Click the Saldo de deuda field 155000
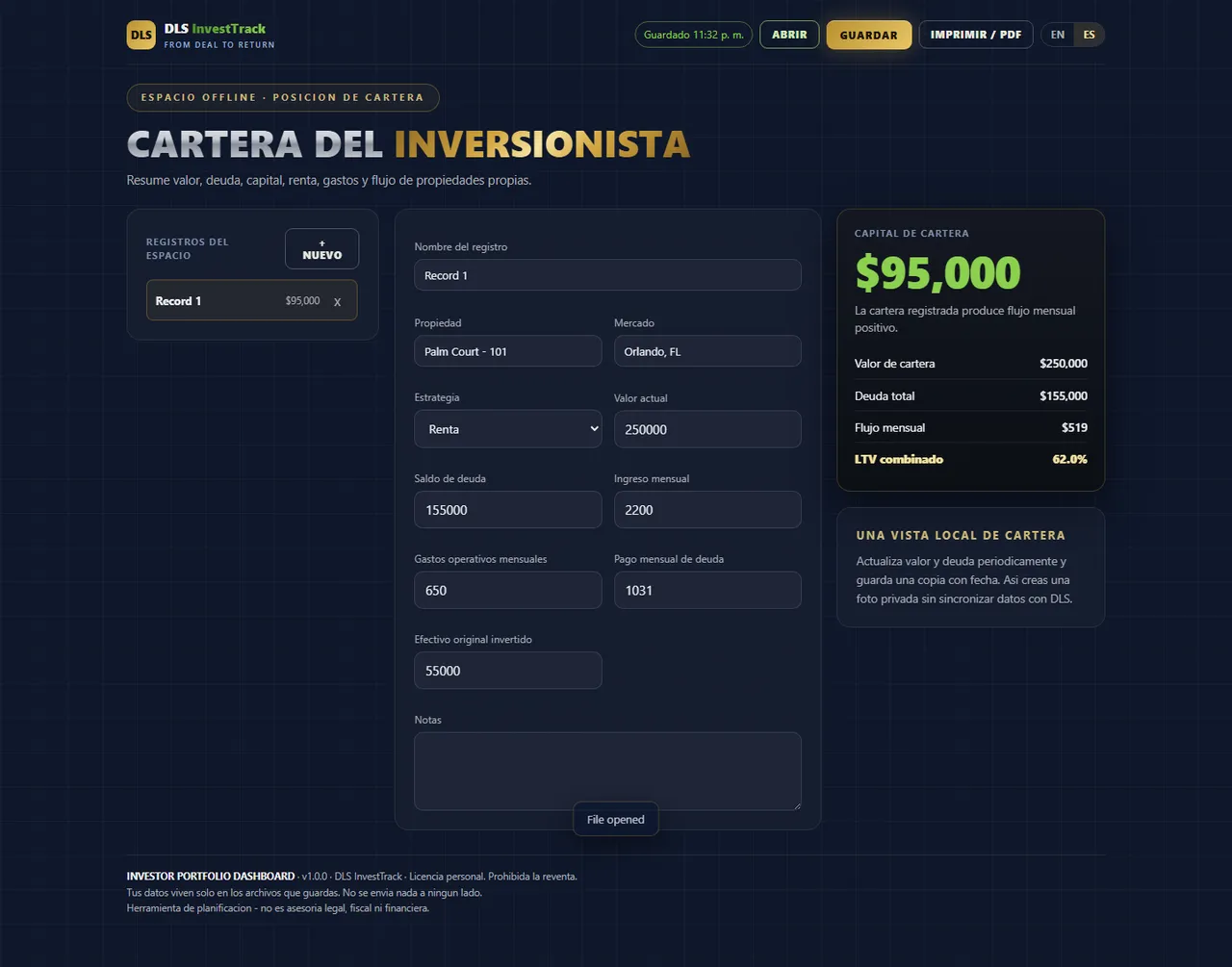The height and width of the screenshot is (967, 1232). point(508,510)
